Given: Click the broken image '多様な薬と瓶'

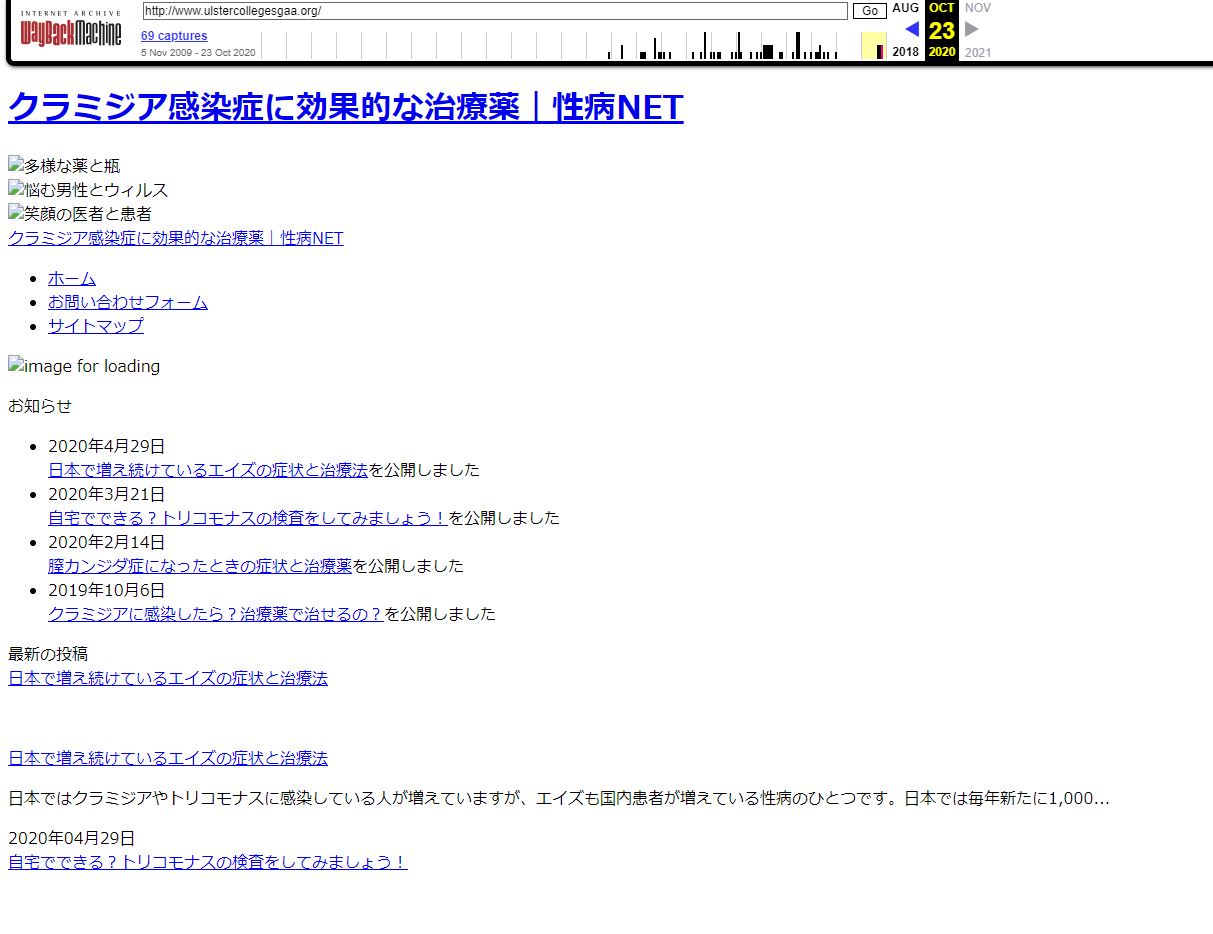Looking at the screenshot, I should [x=64, y=166].
